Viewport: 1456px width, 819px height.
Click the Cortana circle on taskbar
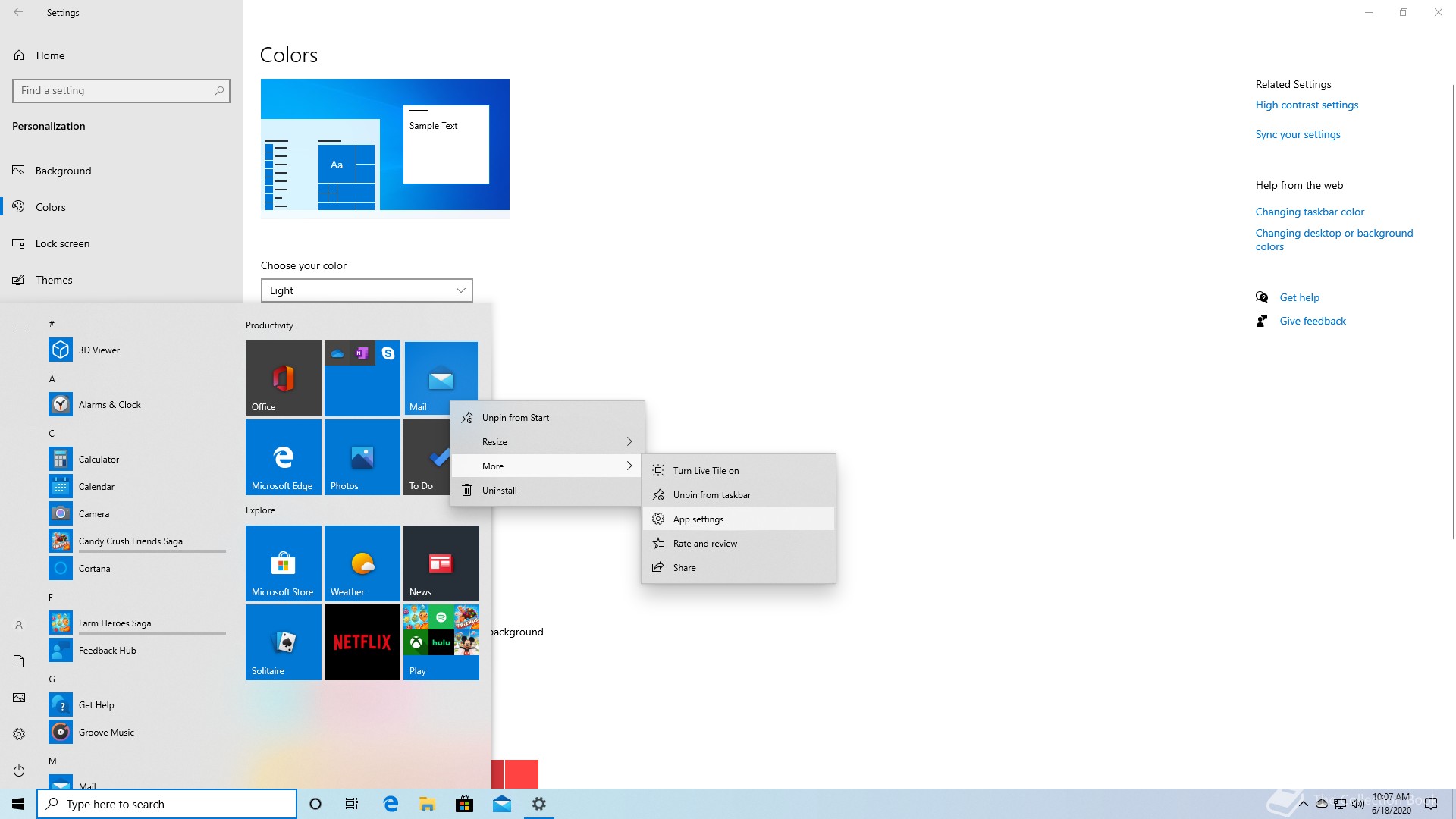(x=315, y=804)
